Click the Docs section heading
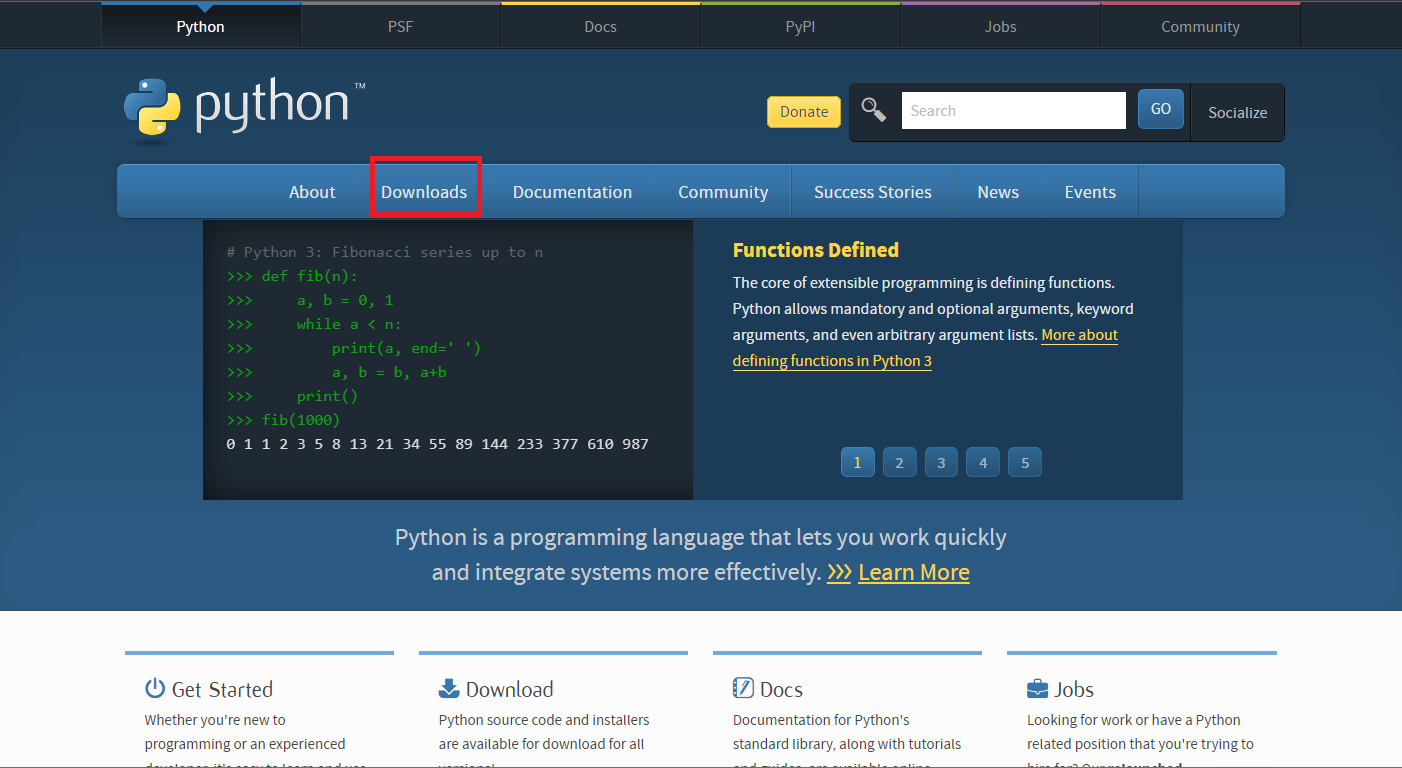1402x768 pixels. (x=781, y=689)
